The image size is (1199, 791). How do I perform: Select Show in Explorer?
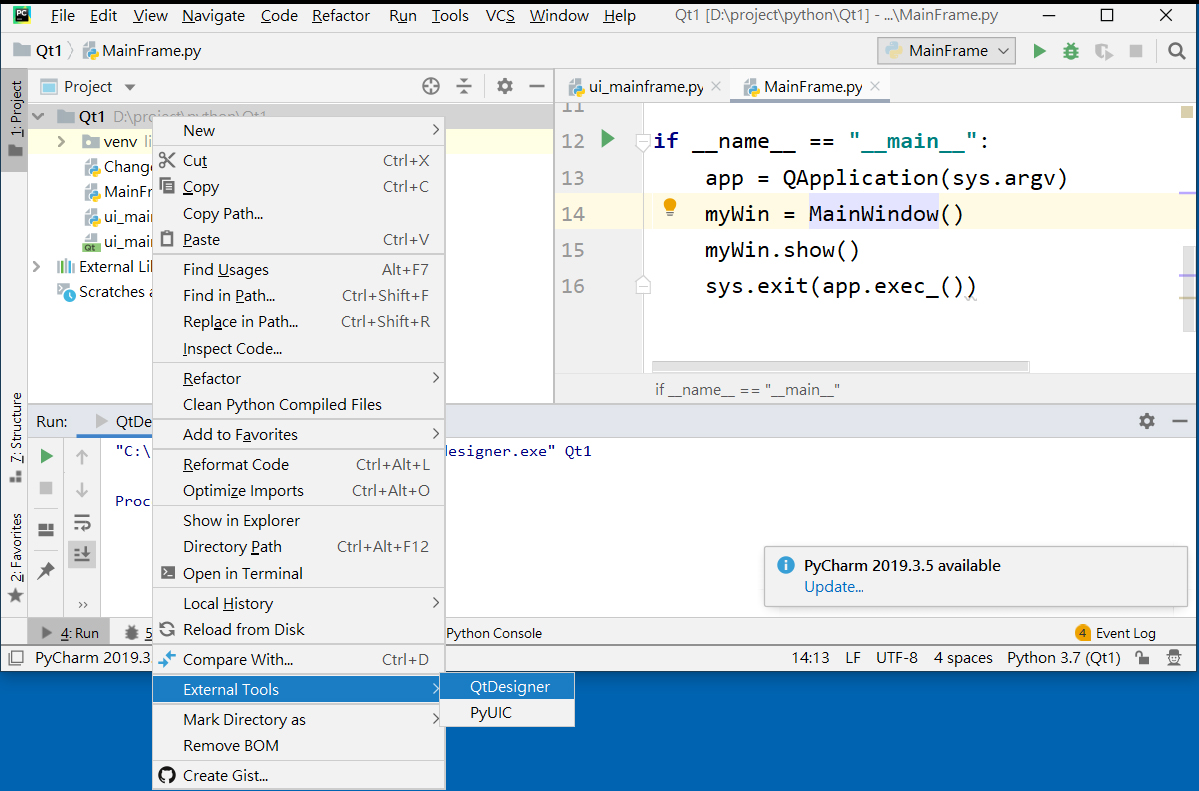(x=298, y=521)
